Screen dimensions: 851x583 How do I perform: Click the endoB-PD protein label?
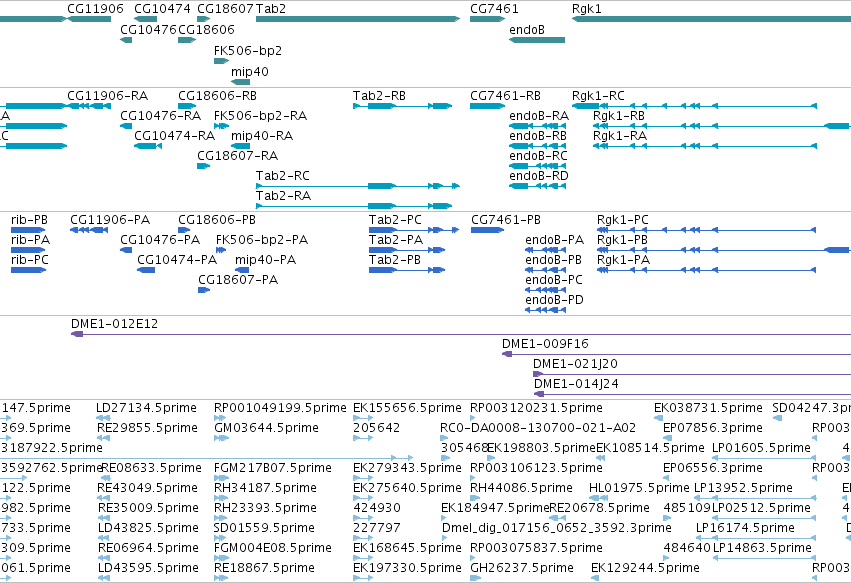point(555,300)
